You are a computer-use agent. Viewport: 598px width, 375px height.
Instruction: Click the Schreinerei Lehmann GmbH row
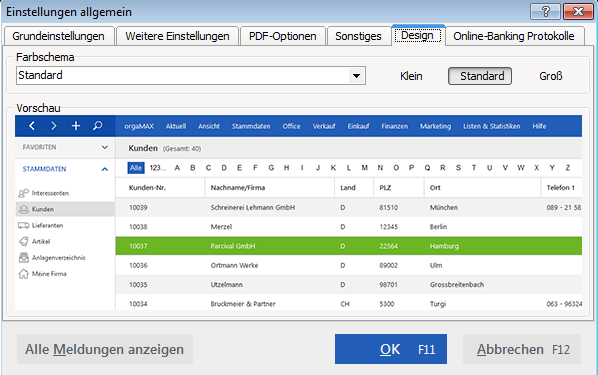tap(349, 208)
